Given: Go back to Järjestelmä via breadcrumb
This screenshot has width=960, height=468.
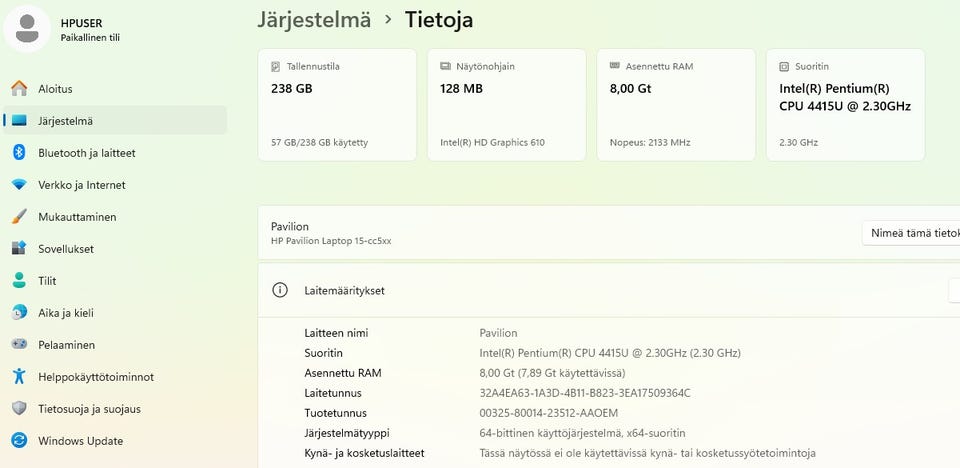Looking at the screenshot, I should pyautogui.click(x=314, y=19).
